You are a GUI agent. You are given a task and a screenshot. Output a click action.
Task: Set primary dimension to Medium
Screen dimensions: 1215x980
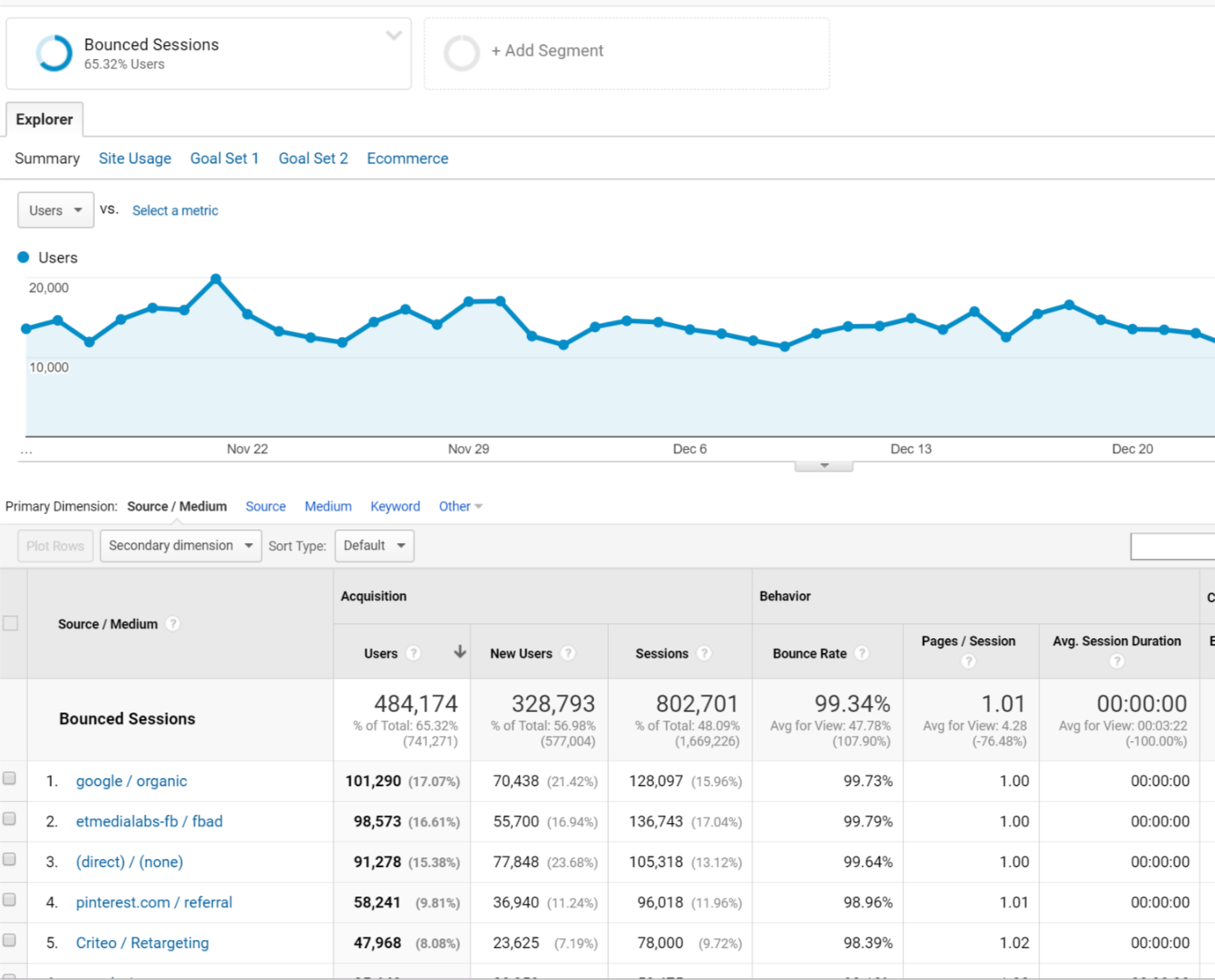328,506
